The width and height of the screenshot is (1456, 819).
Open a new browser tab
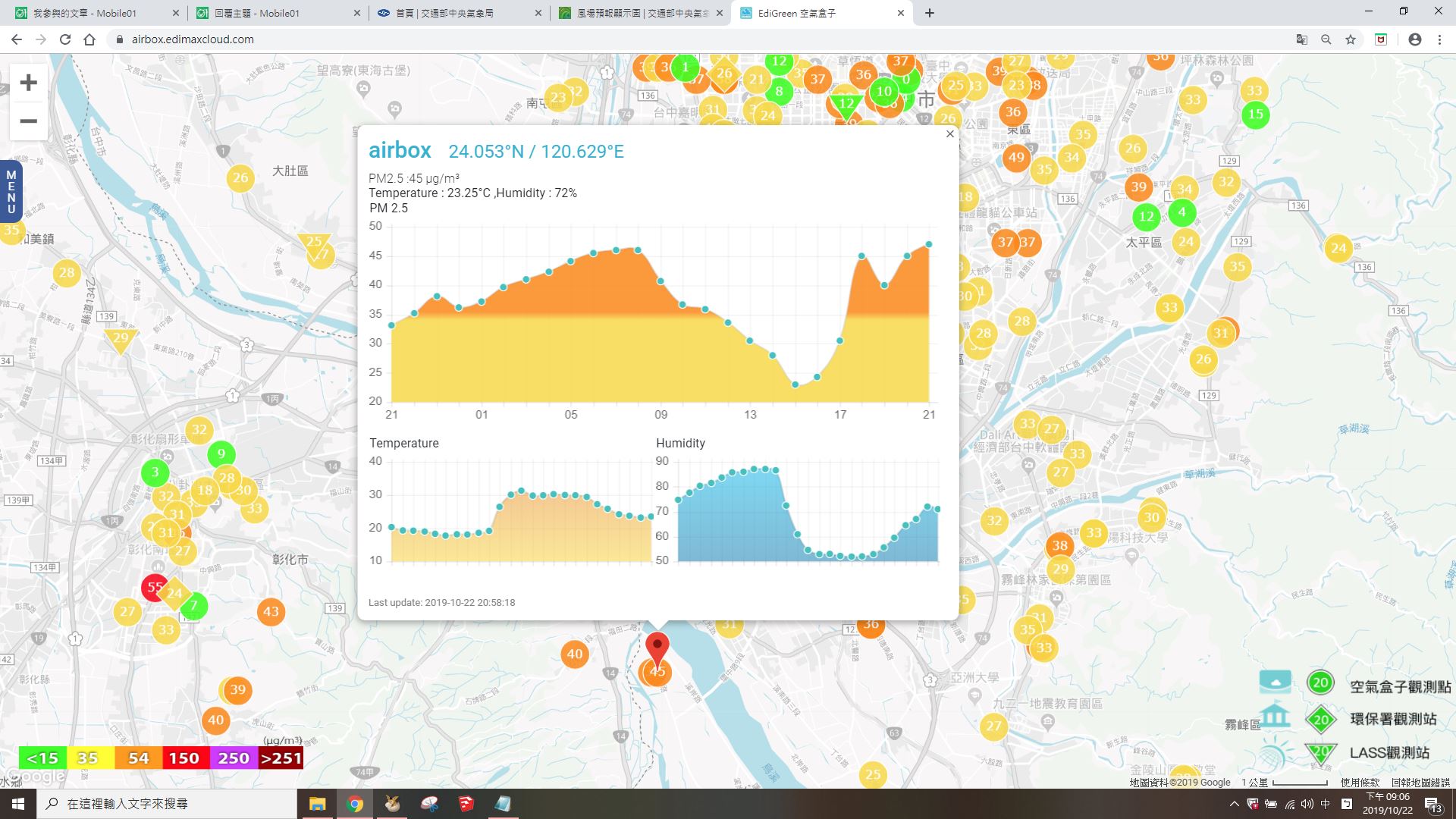pyautogui.click(x=930, y=13)
